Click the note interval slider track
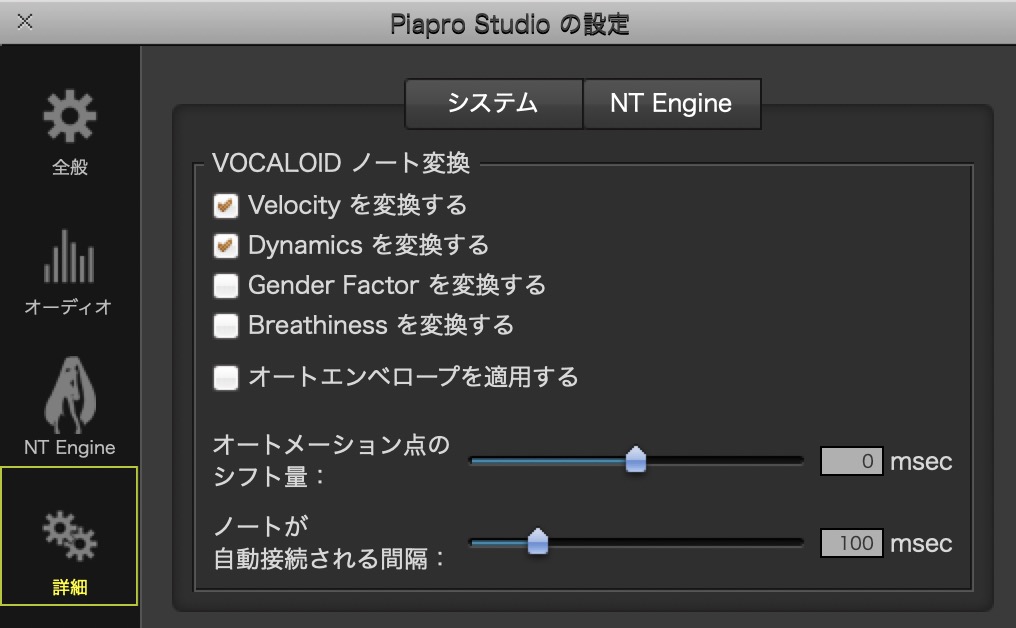The image size is (1016, 628). tap(680, 543)
